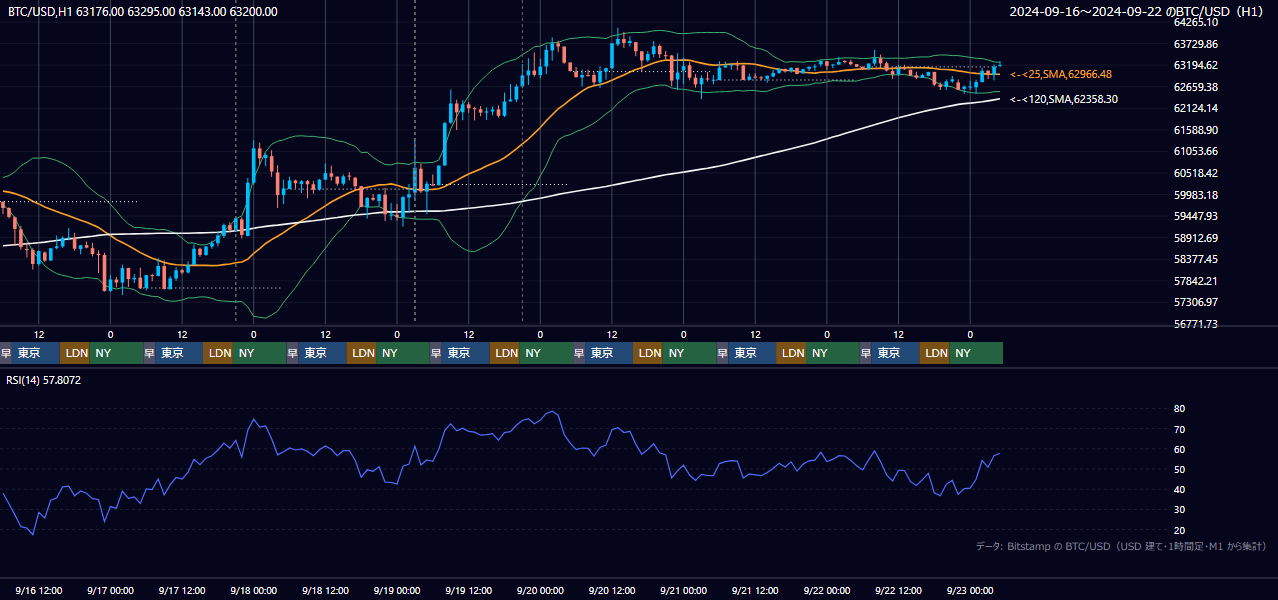Click the 9/23 00:00 date label

pyautogui.click(x=971, y=590)
